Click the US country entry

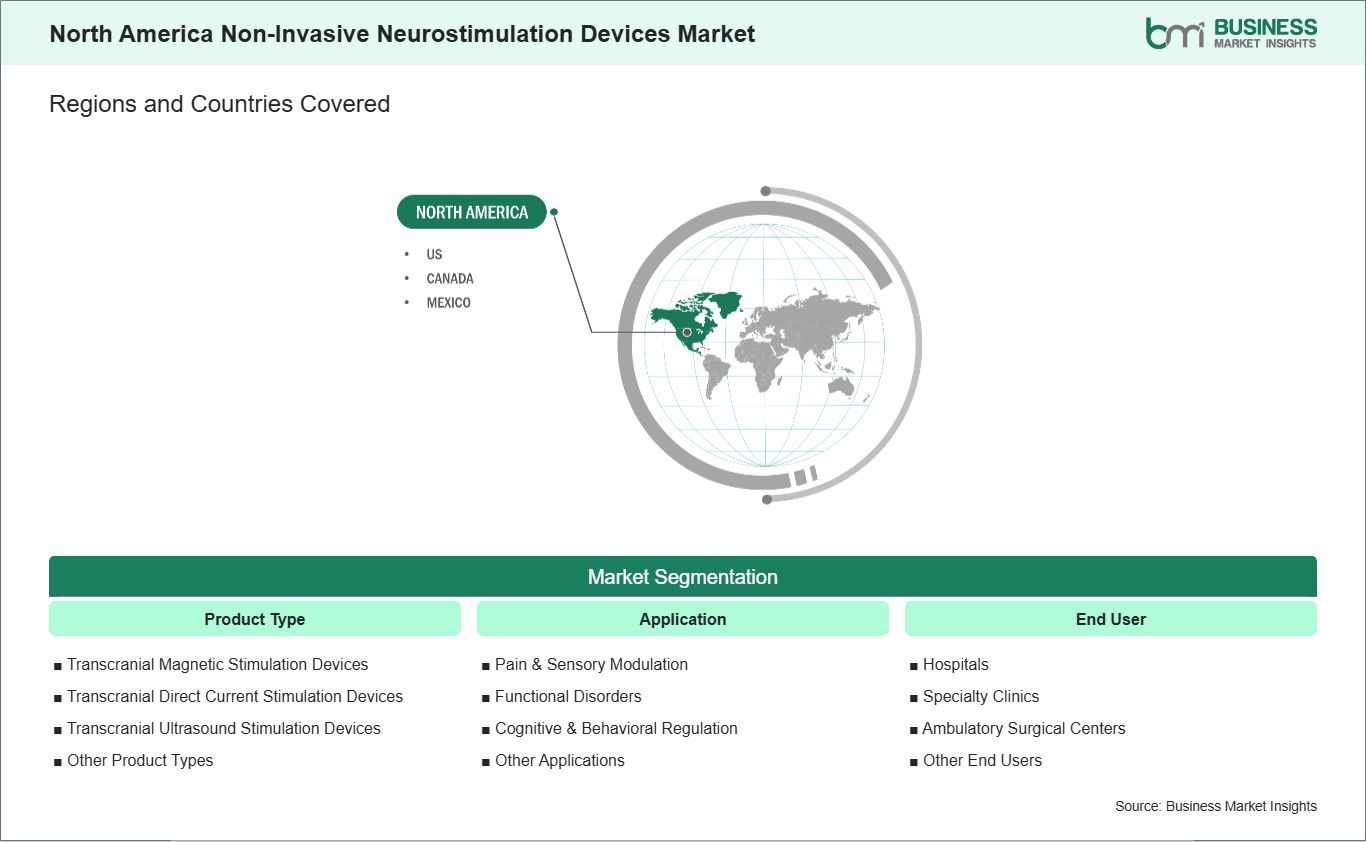point(434,254)
